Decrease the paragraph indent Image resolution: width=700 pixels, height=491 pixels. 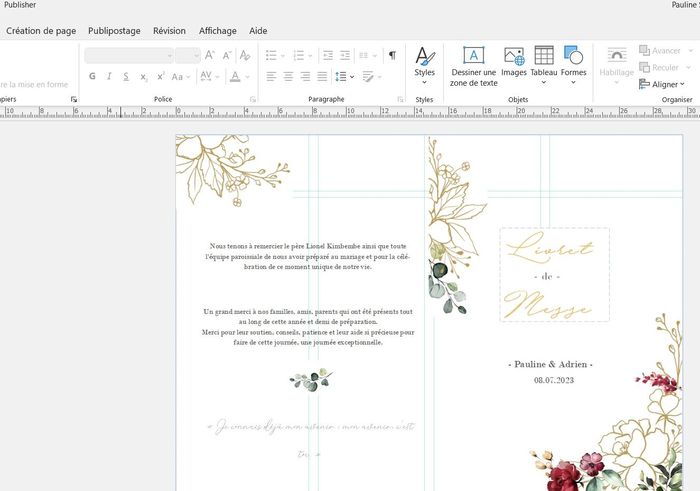328,55
